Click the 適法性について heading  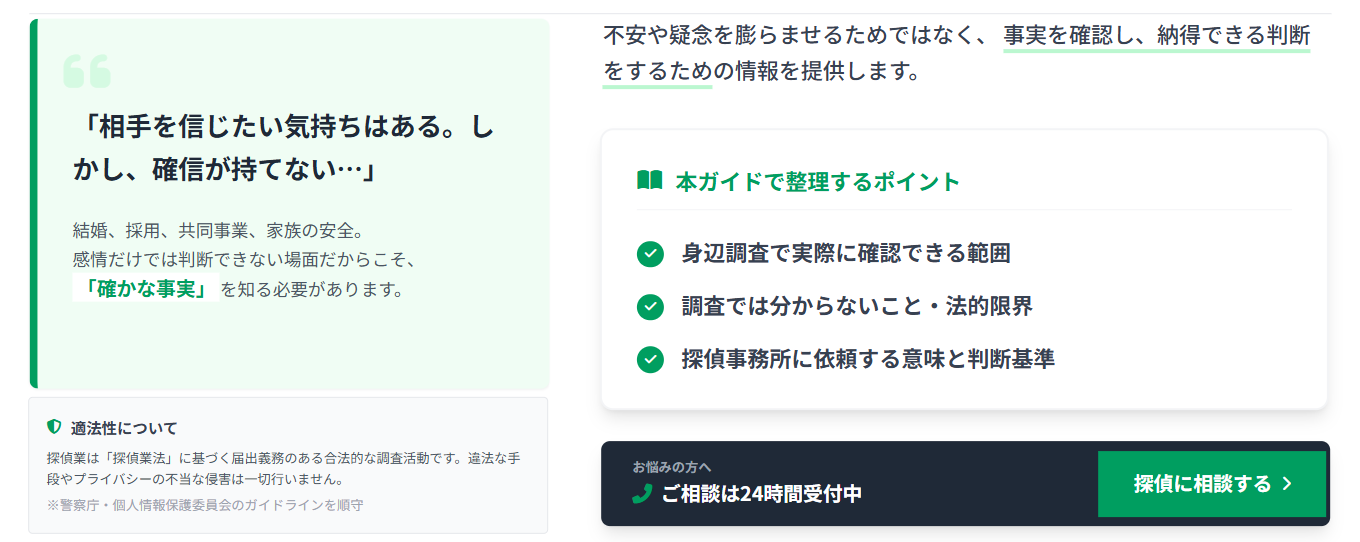[x=123, y=428]
